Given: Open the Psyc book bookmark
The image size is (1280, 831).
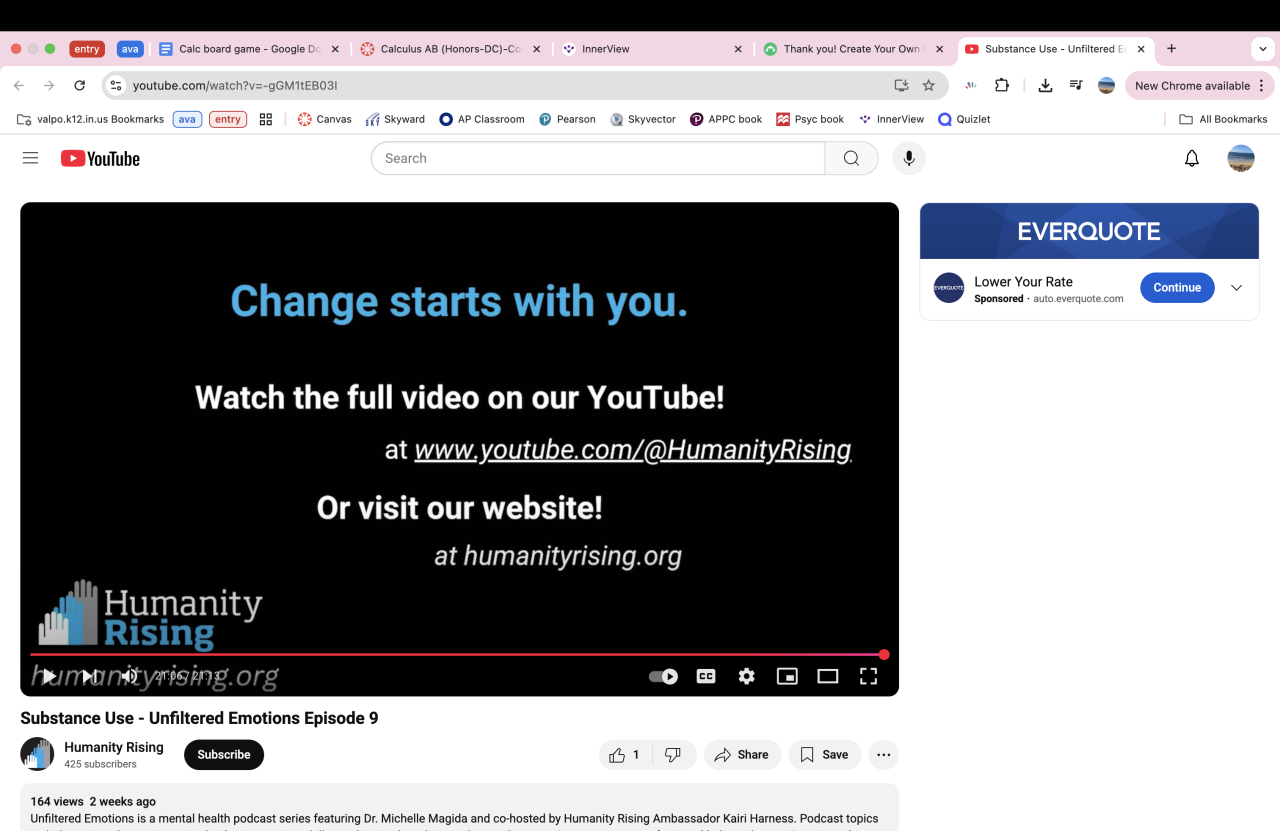Looking at the screenshot, I should click(810, 119).
